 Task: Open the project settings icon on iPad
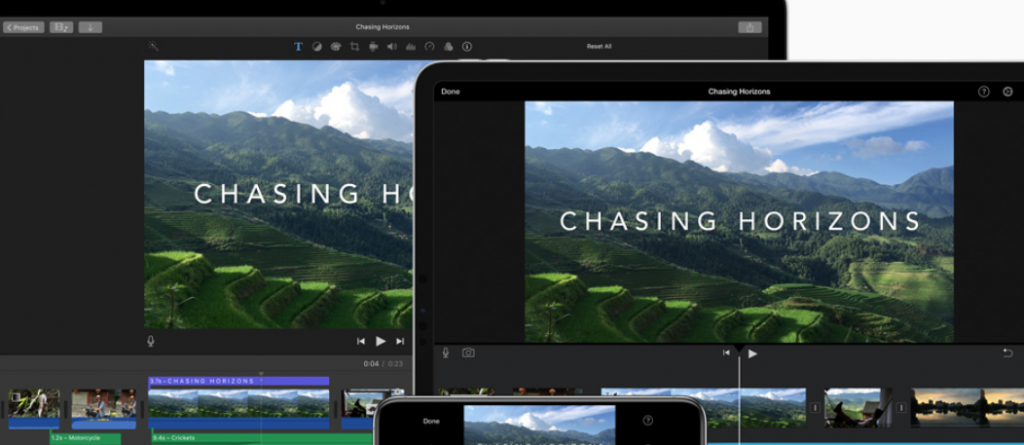pos(1008,91)
